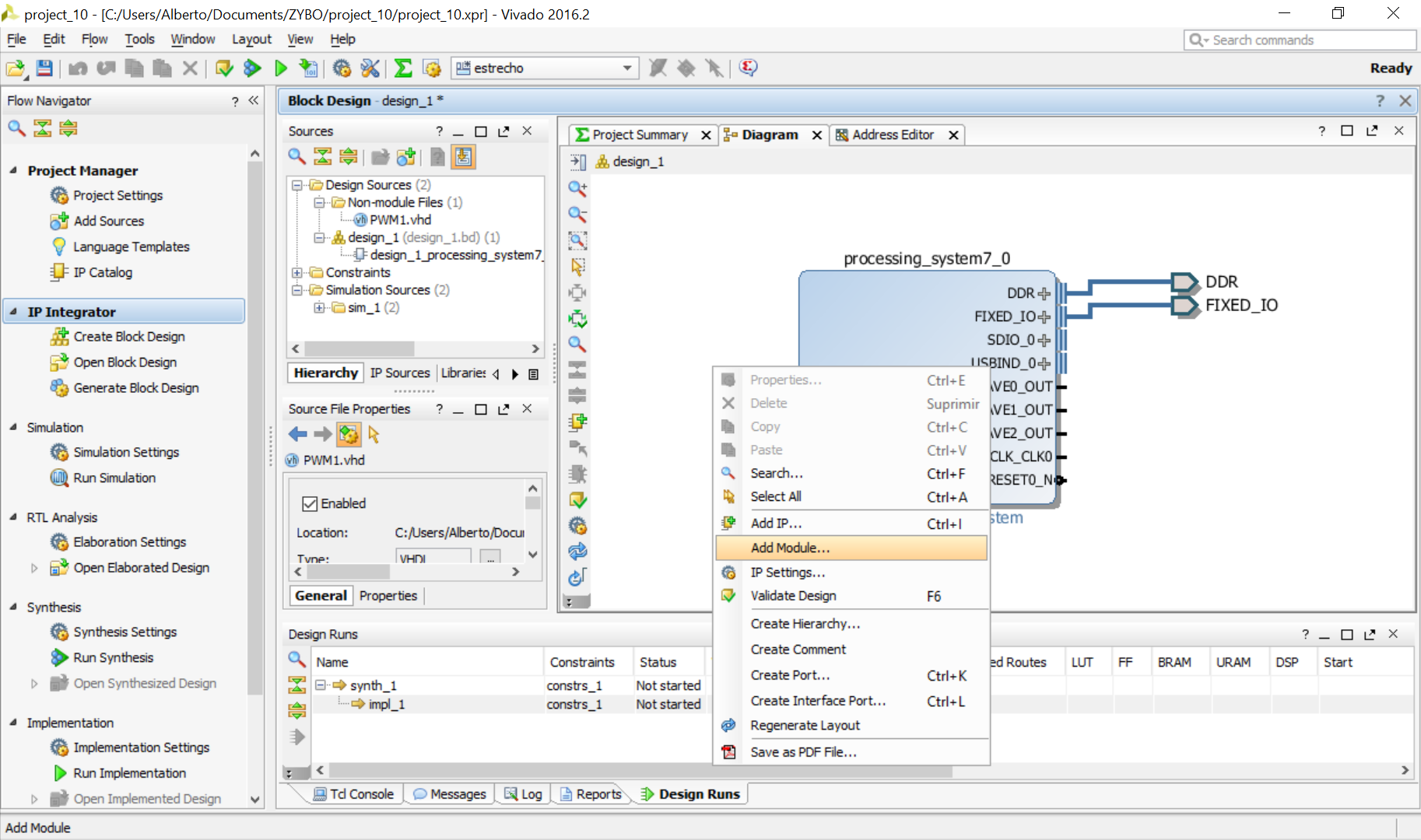Screen dimensions: 1421x840
Task: Uncheck Enabled in Source File Properties
Action: coord(310,503)
